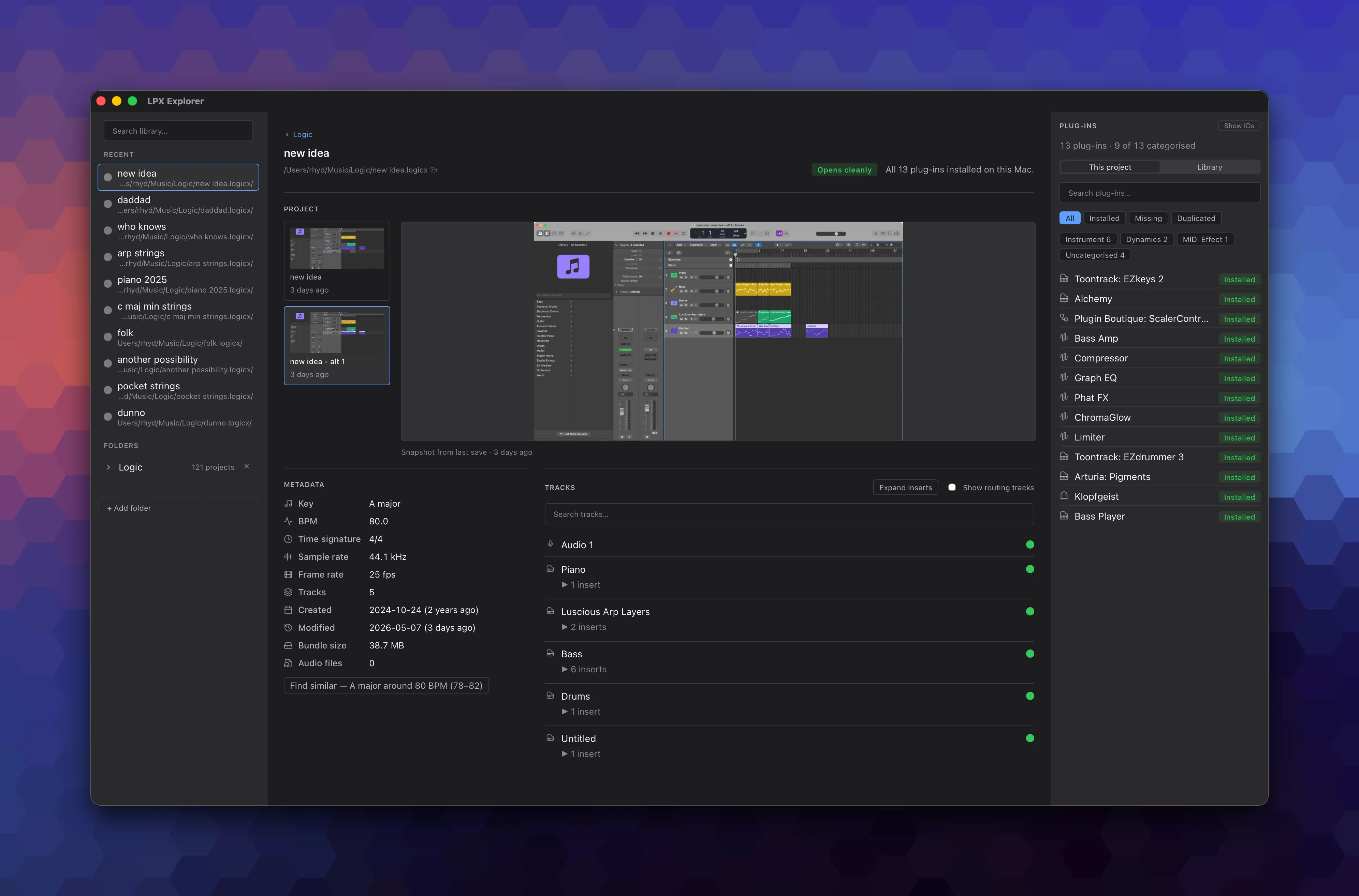Select the new idea alternative thumbnail
The height and width of the screenshot is (896, 1359).
click(337, 260)
